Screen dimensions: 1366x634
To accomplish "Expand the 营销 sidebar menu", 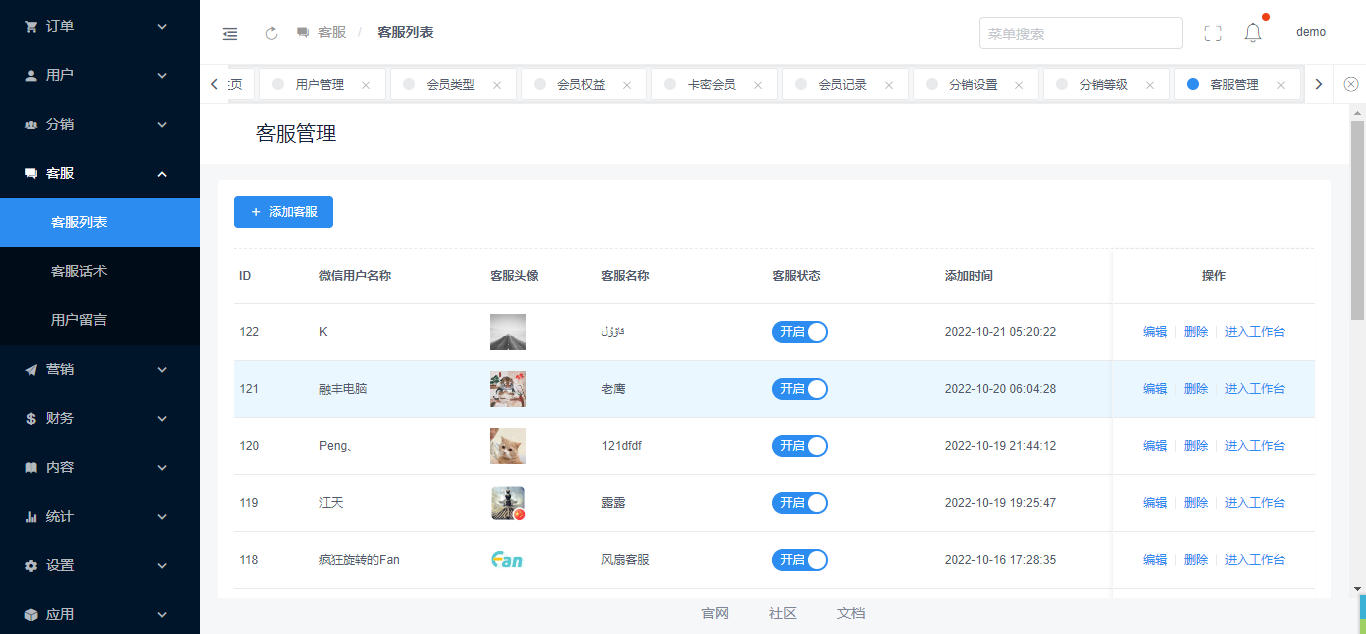I will (100, 369).
